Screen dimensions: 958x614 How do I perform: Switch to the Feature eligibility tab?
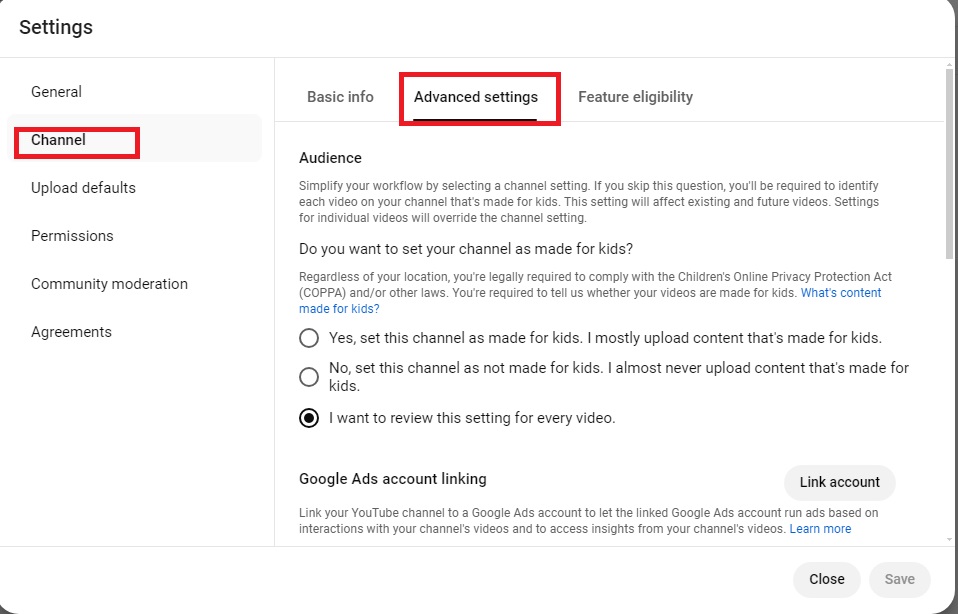635,97
